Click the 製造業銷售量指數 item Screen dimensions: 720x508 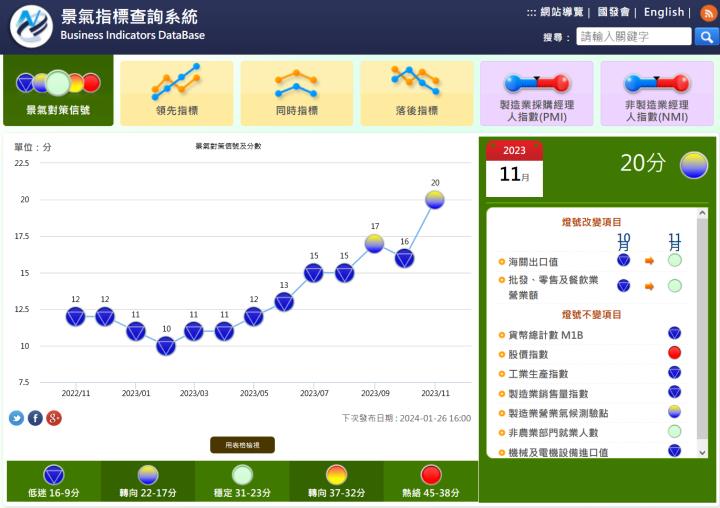[548, 394]
